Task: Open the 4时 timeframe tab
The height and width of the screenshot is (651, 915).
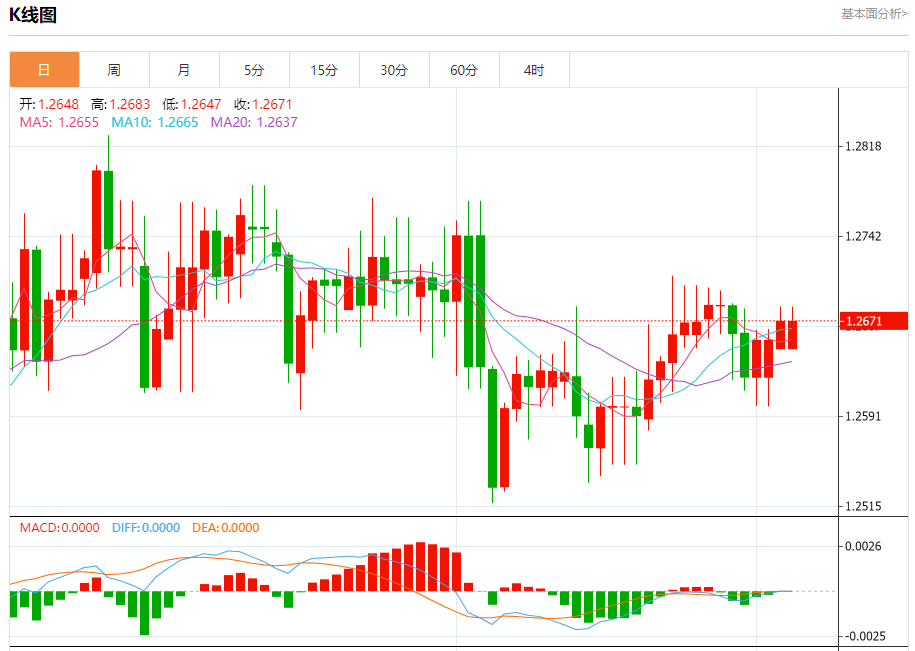Action: 535,70
